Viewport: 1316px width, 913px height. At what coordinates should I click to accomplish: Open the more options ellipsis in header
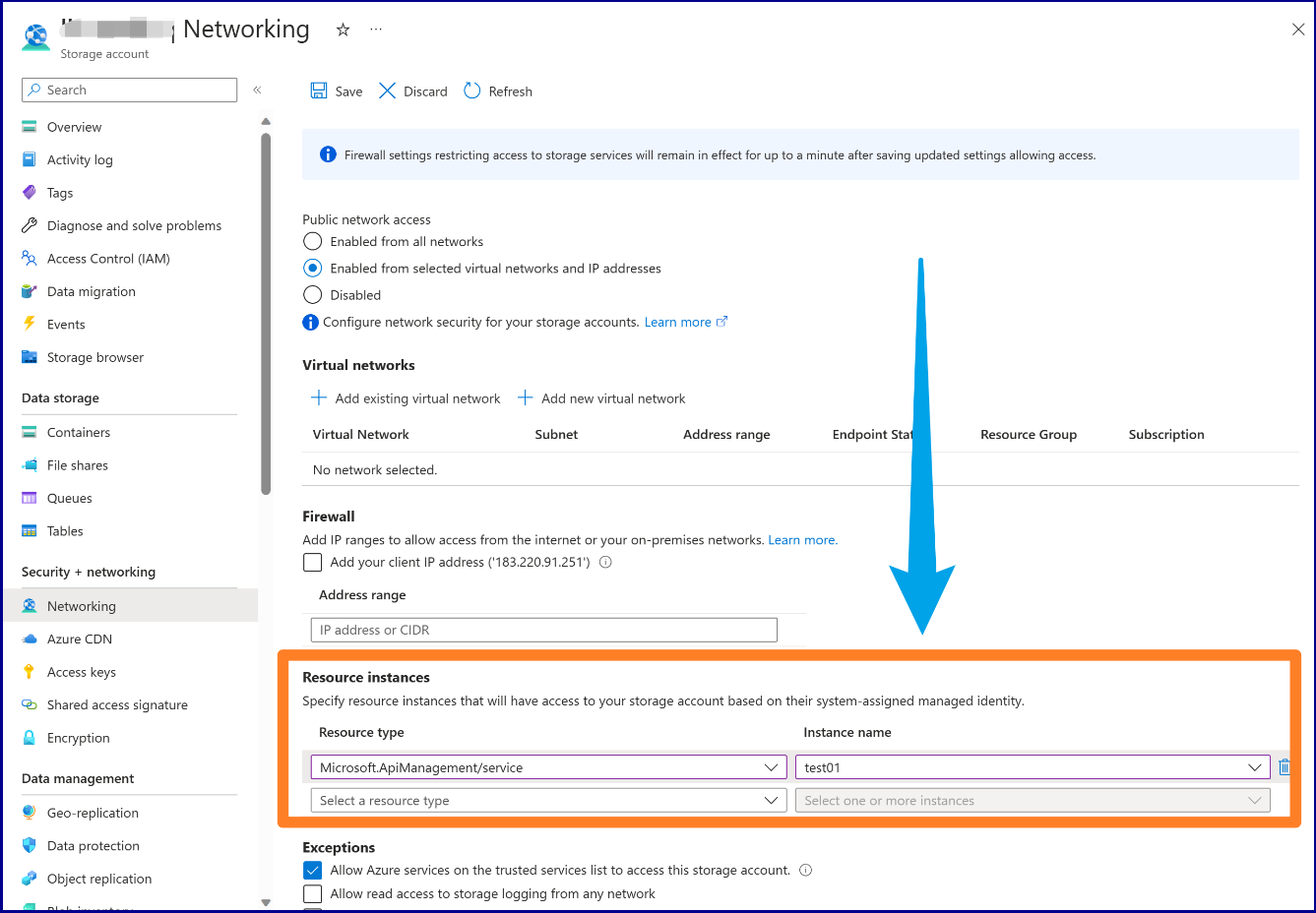[376, 30]
